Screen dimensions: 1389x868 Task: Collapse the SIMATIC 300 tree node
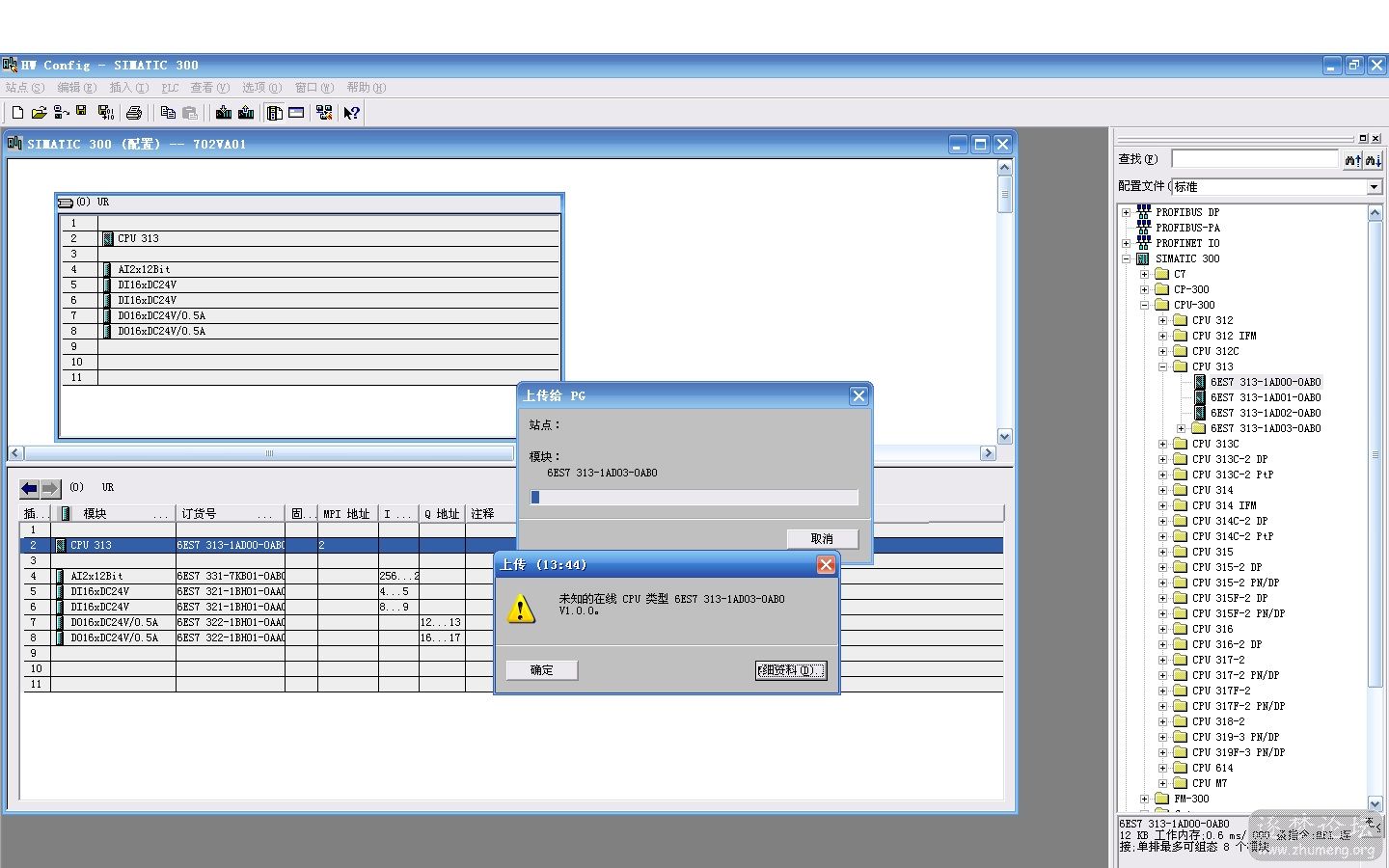[1126, 258]
